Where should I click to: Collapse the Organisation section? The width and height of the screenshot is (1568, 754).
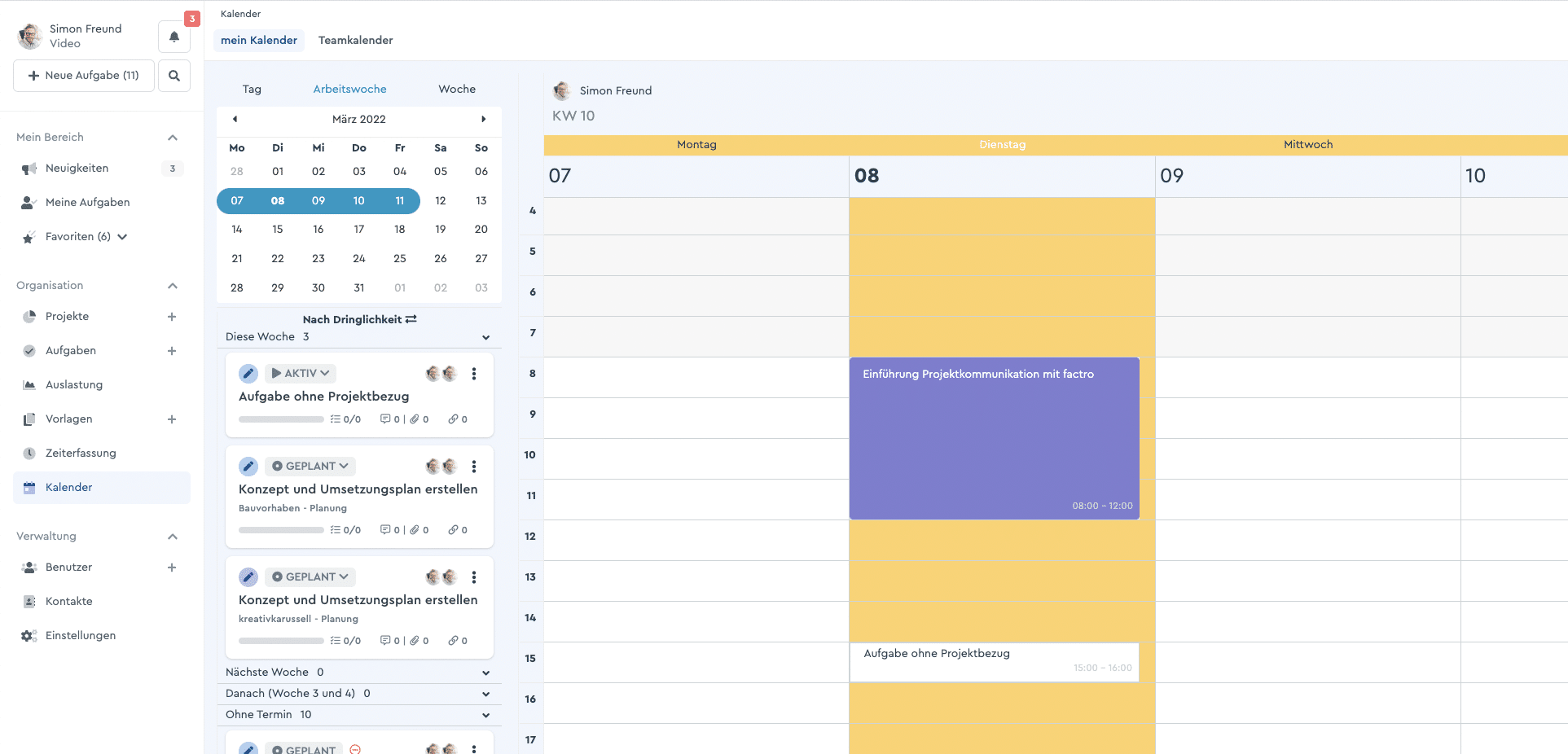pos(173,286)
